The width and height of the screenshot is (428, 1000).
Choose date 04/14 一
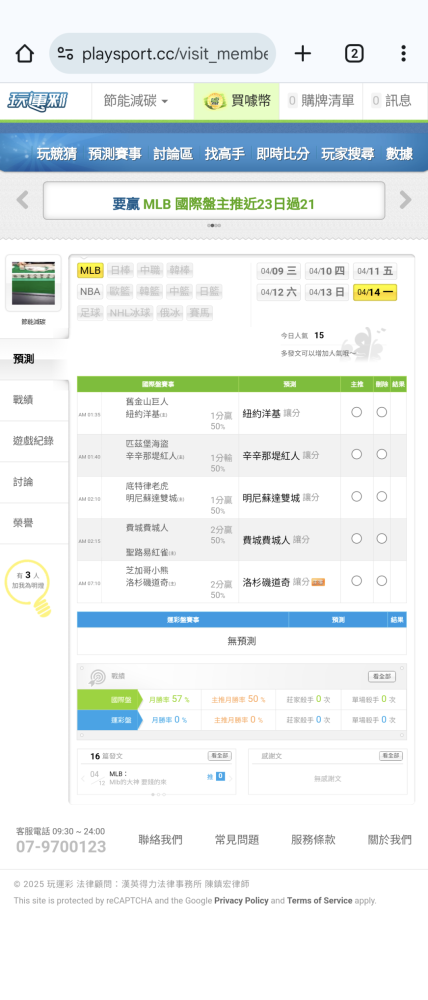[375, 292]
